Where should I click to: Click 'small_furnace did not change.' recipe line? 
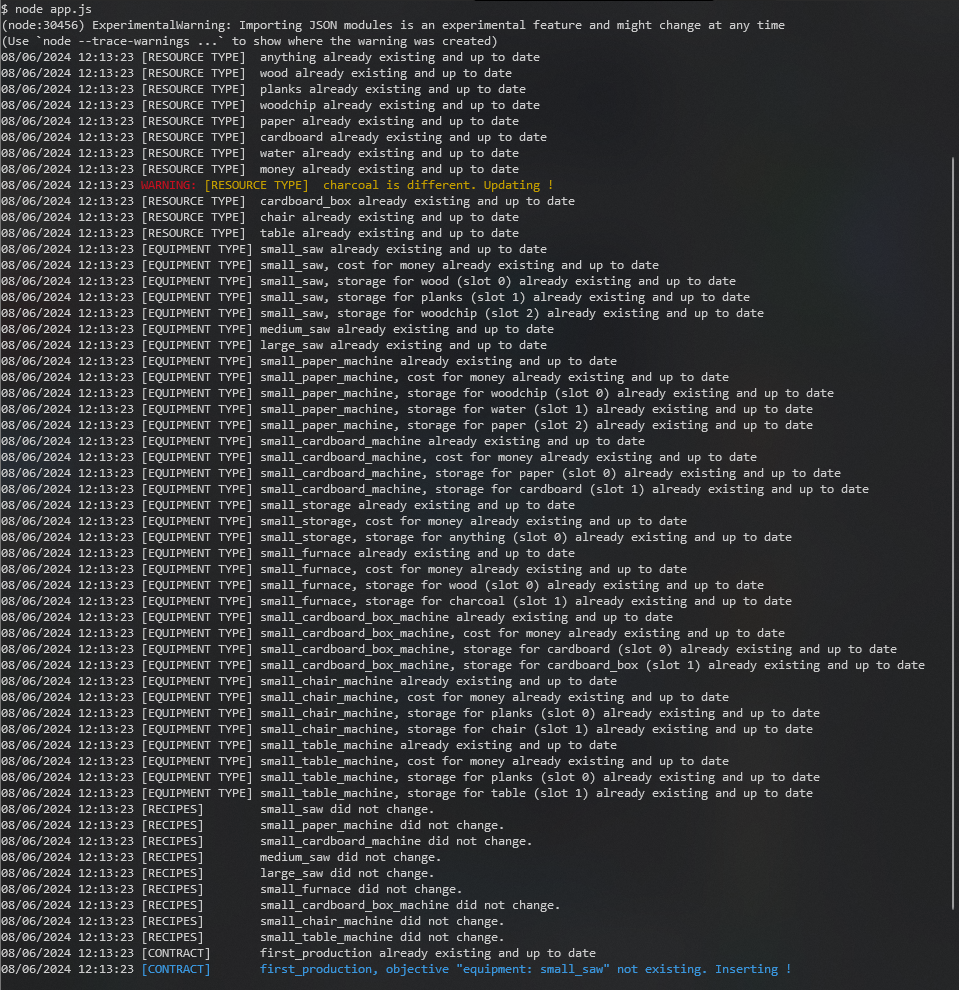pyautogui.click(x=232, y=889)
